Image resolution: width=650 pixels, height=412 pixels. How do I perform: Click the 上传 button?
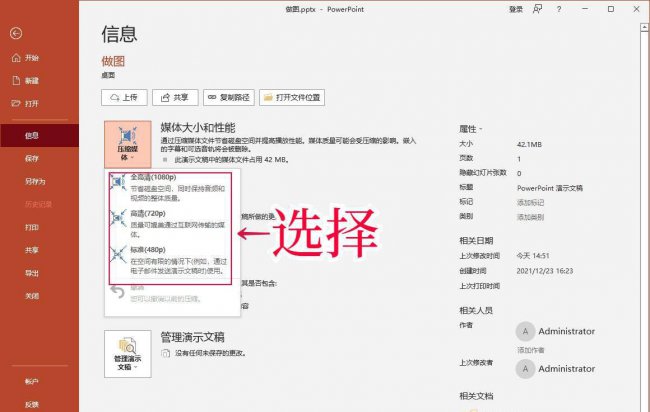pyautogui.click(x=124, y=97)
